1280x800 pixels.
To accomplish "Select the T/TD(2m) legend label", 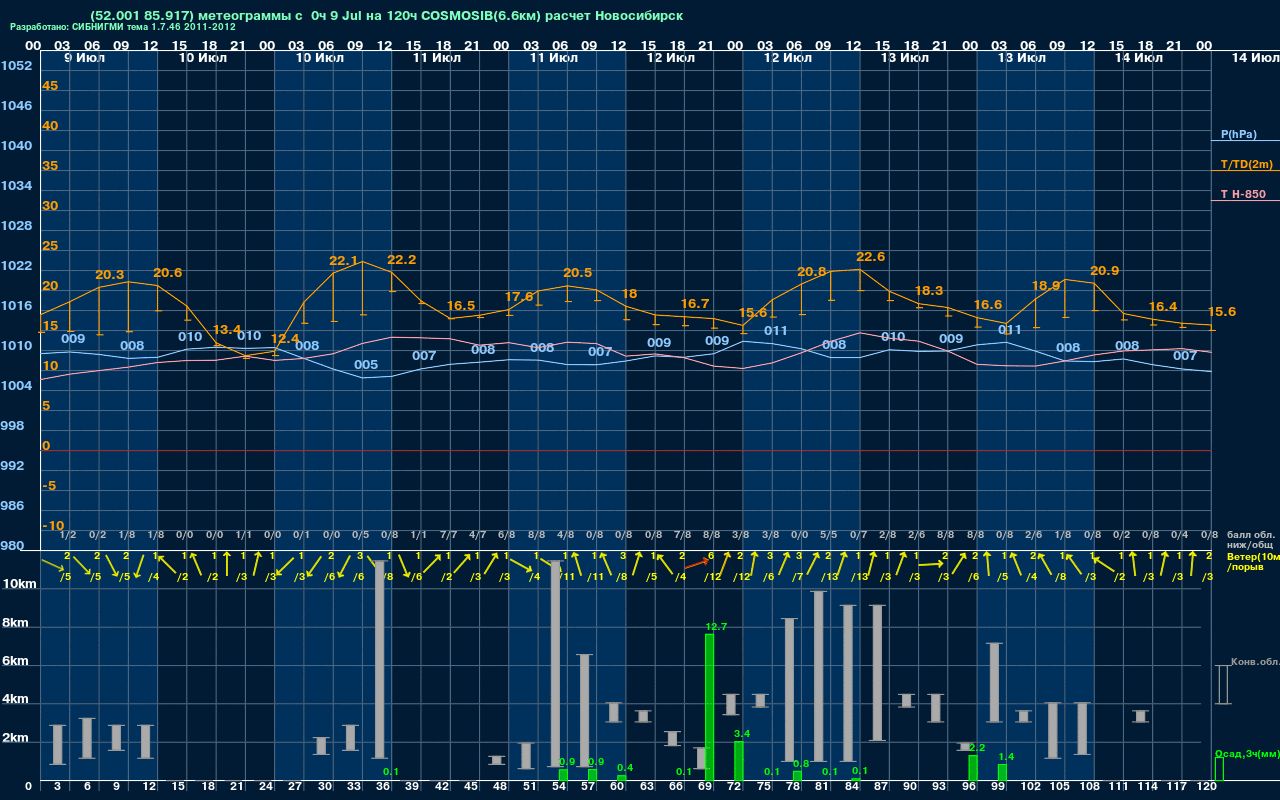I will (1246, 164).
